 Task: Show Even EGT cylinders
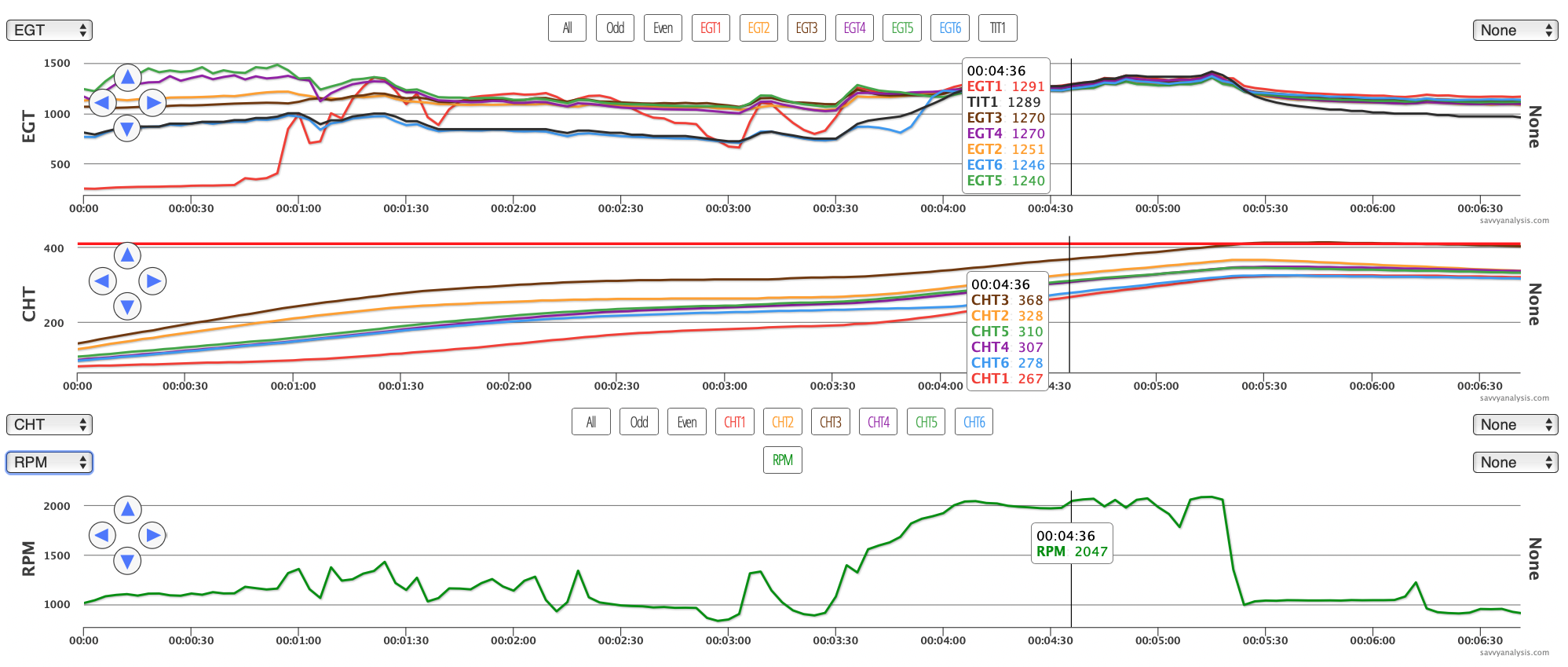[663, 28]
